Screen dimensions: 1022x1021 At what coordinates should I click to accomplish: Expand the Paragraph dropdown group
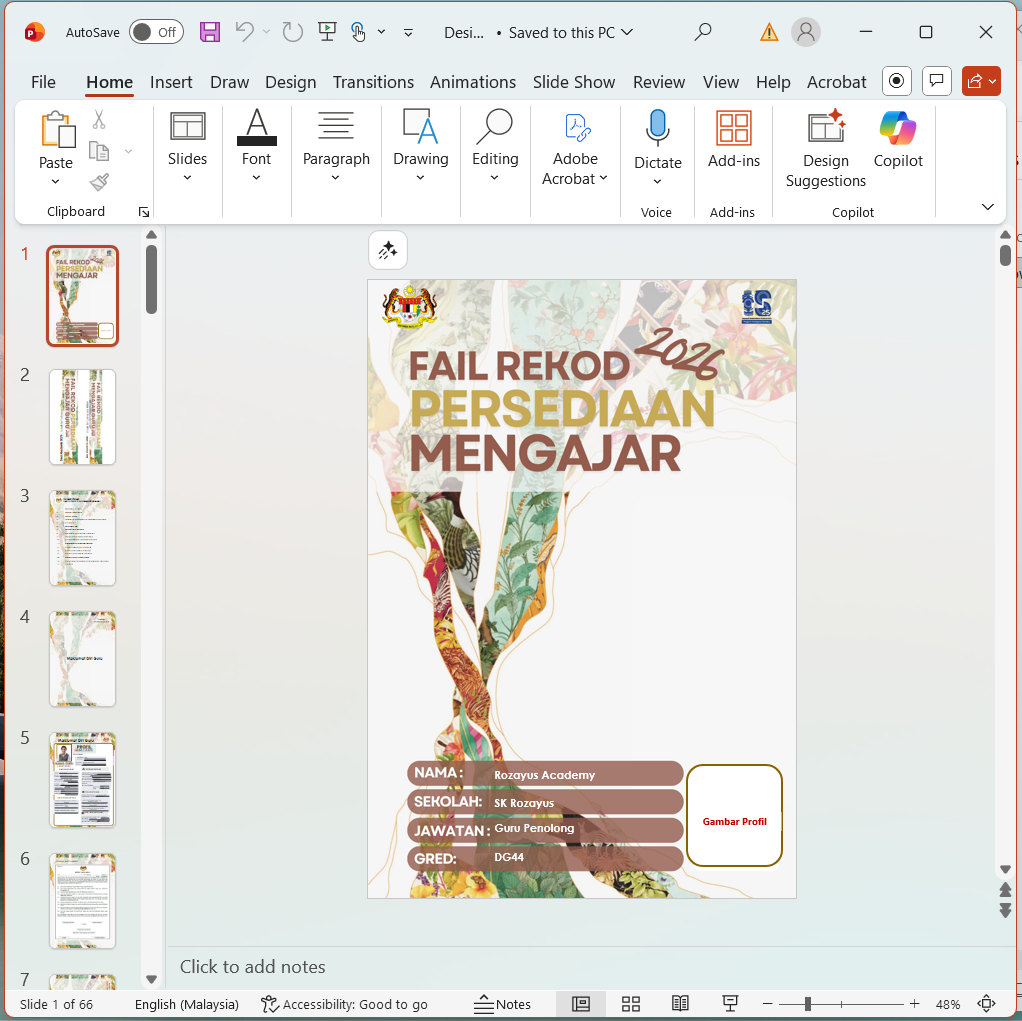pyautogui.click(x=336, y=177)
